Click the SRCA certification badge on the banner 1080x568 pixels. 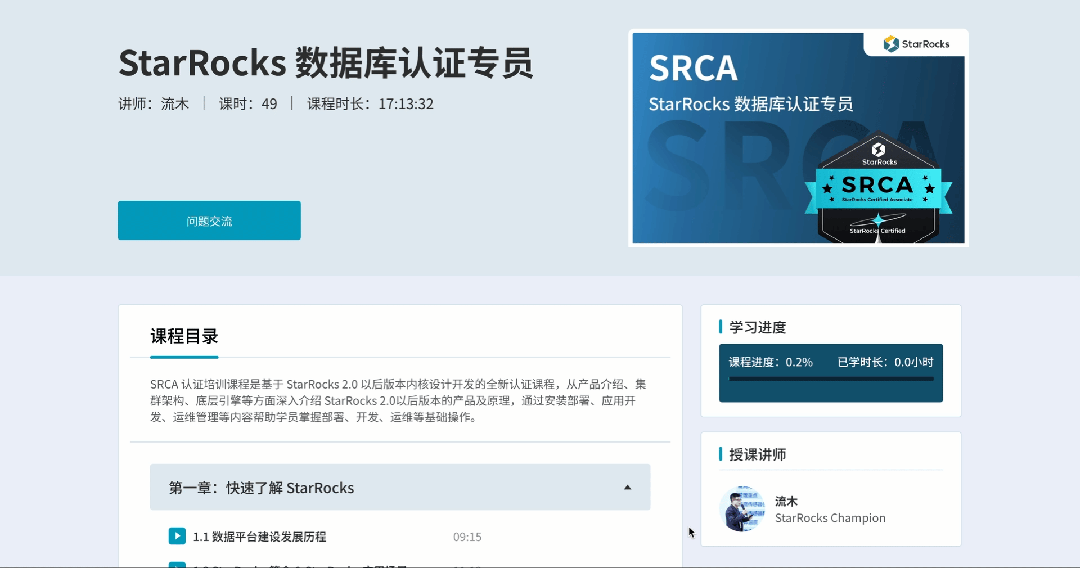point(878,186)
